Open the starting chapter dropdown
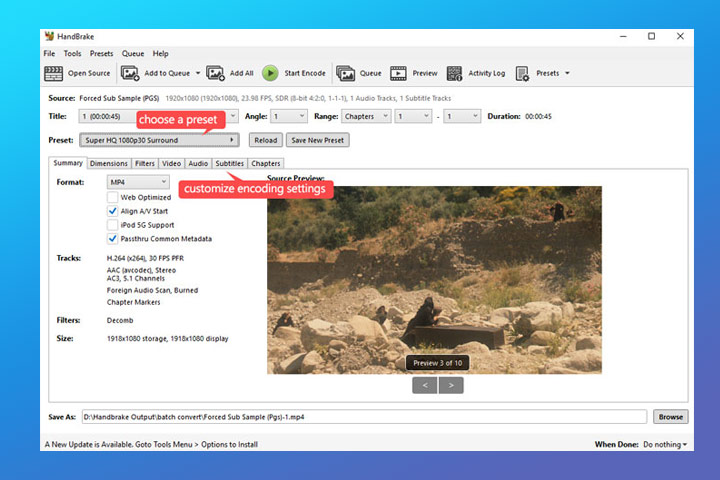Image resolution: width=720 pixels, height=480 pixels. tap(413, 116)
